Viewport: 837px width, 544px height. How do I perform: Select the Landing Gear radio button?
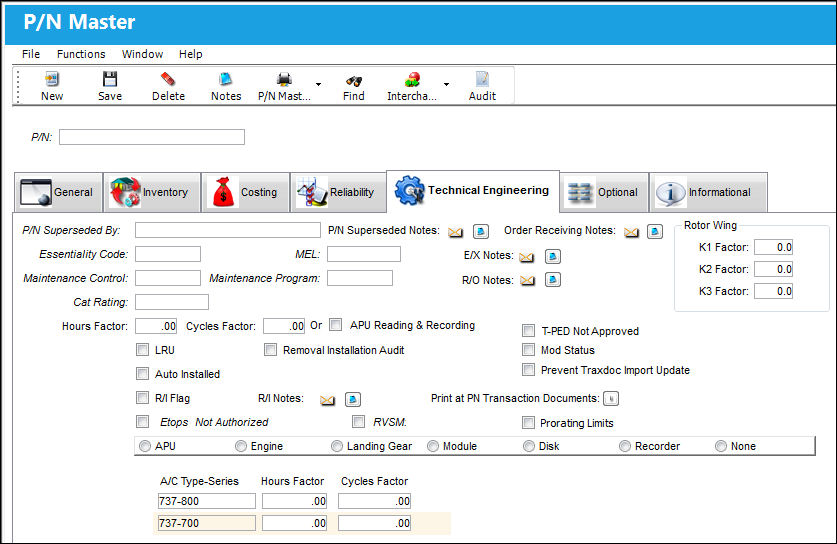337,446
